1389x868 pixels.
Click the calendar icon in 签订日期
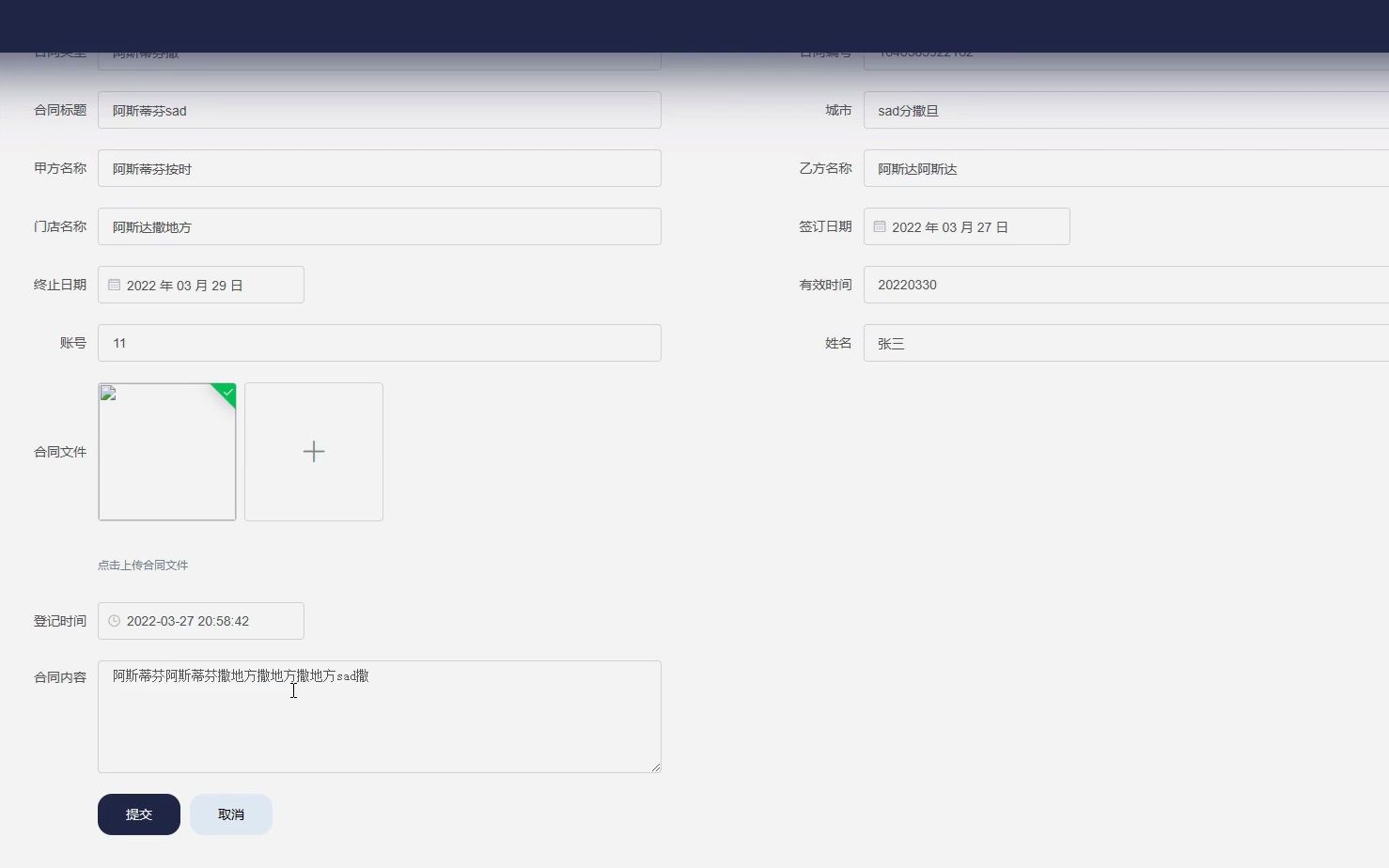coord(880,226)
